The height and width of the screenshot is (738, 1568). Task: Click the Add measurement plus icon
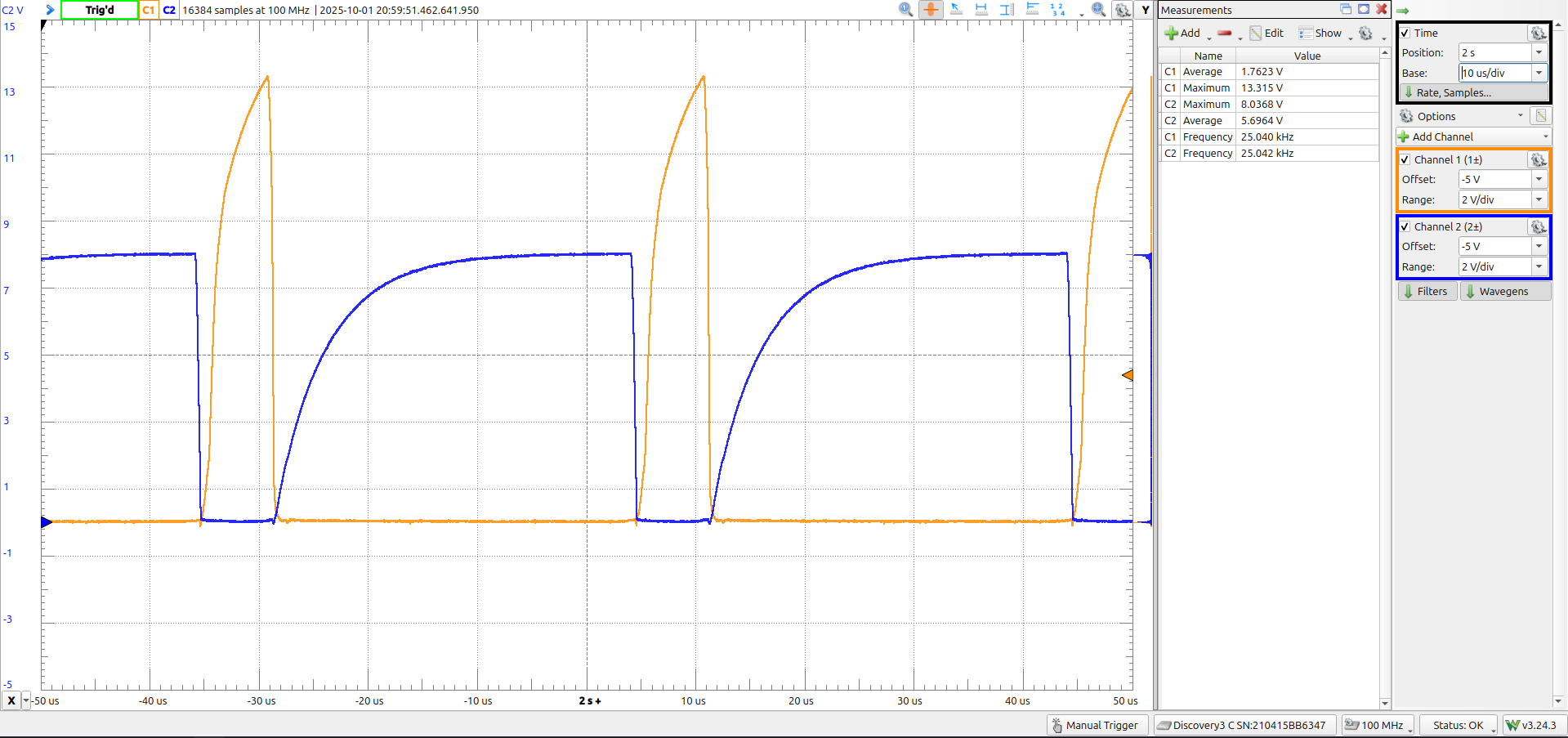click(1170, 33)
